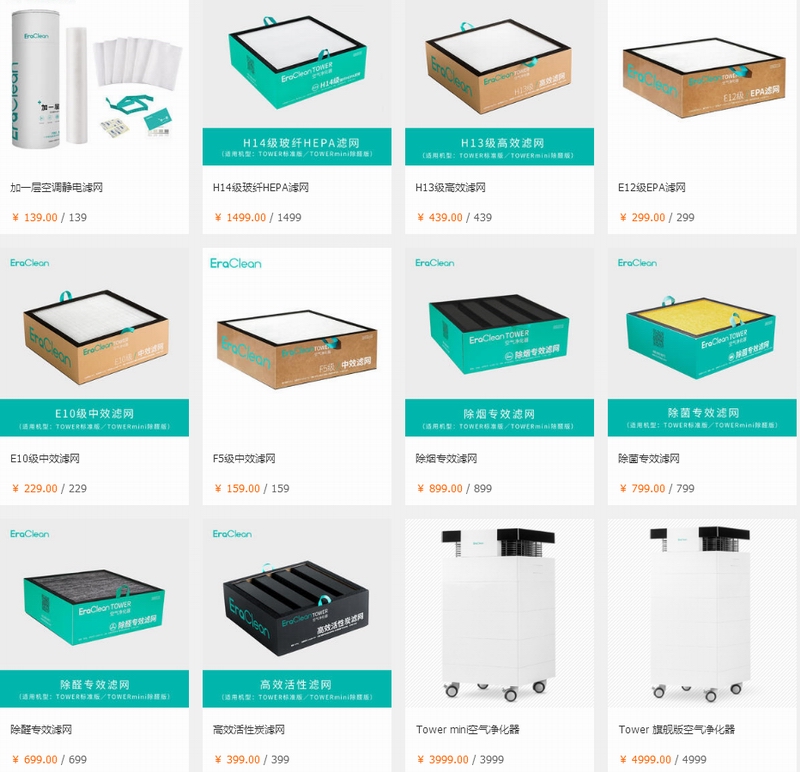The width and height of the screenshot is (800, 772).
Task: Open the 除烟专效滤网 black filter image
Action: click(499, 342)
